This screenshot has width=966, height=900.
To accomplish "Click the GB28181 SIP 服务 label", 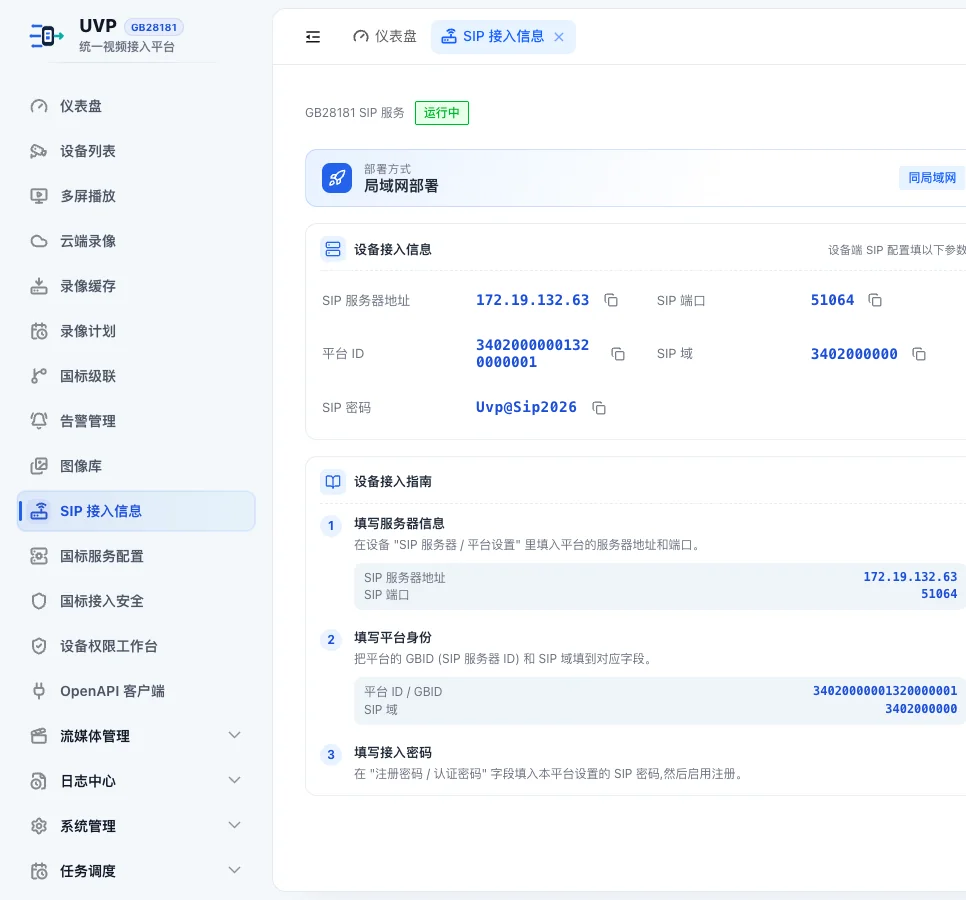I will coord(355,113).
